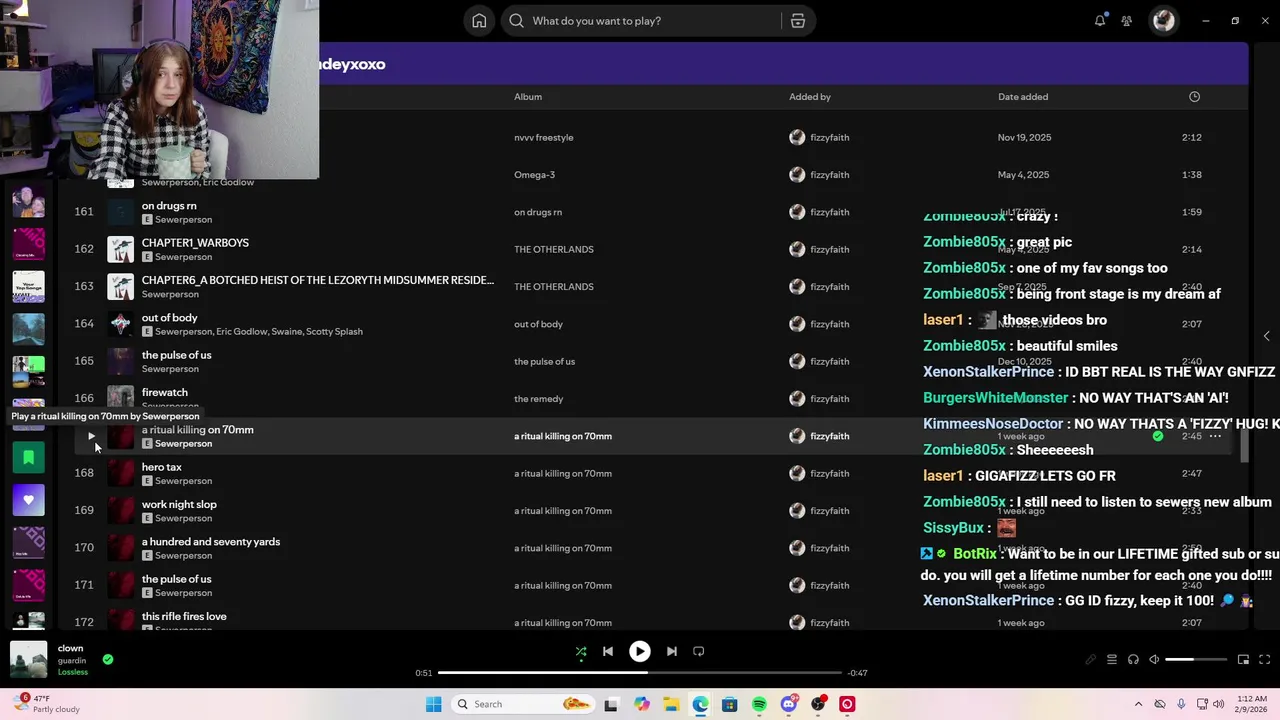Open more options for 'a ritual killing on 70mm' row
This screenshot has height=720, width=1280.
[1215, 436]
